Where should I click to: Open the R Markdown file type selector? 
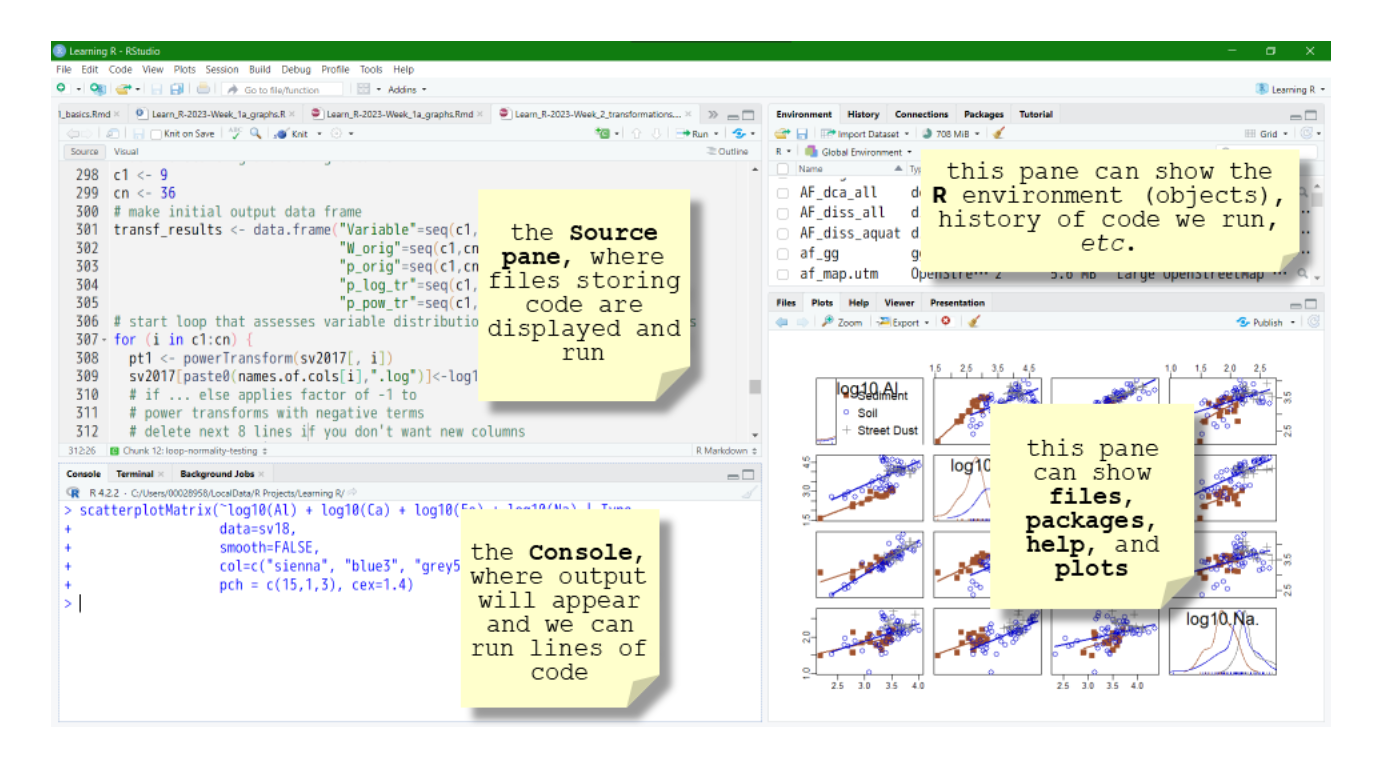point(727,451)
